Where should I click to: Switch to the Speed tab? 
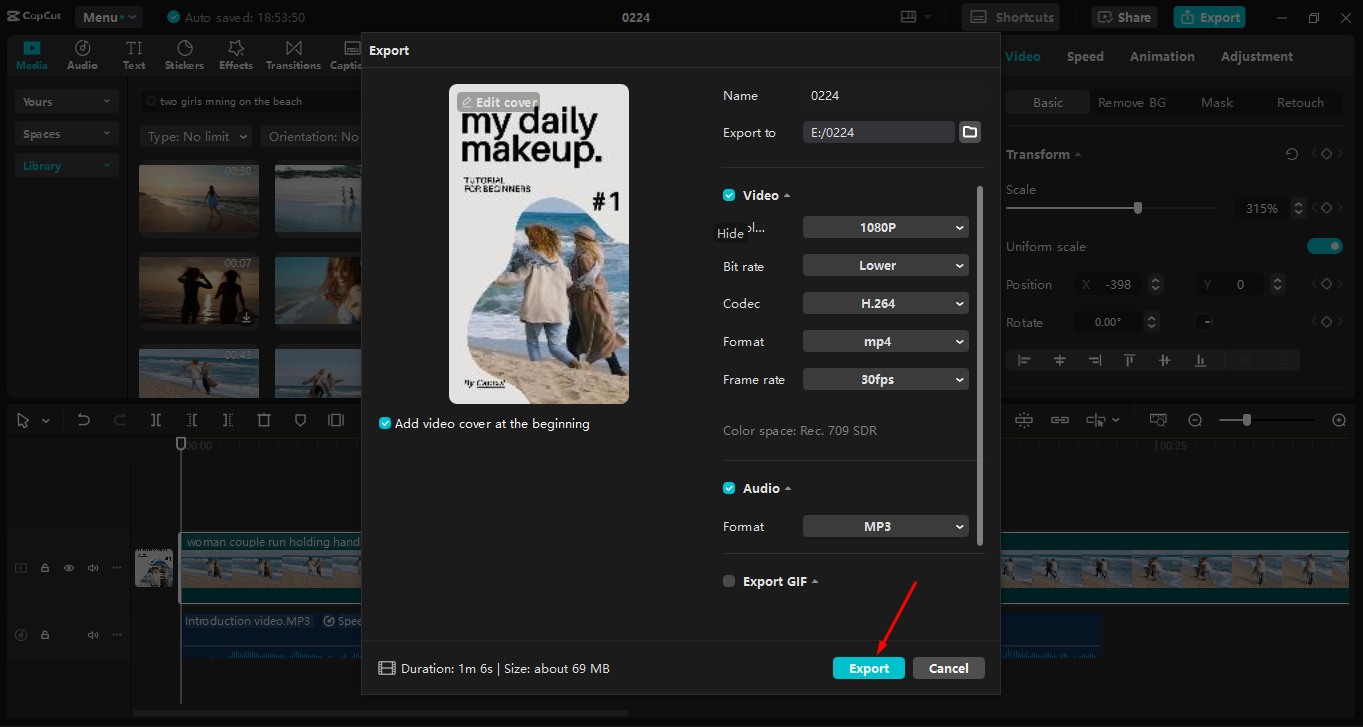[x=1085, y=57]
